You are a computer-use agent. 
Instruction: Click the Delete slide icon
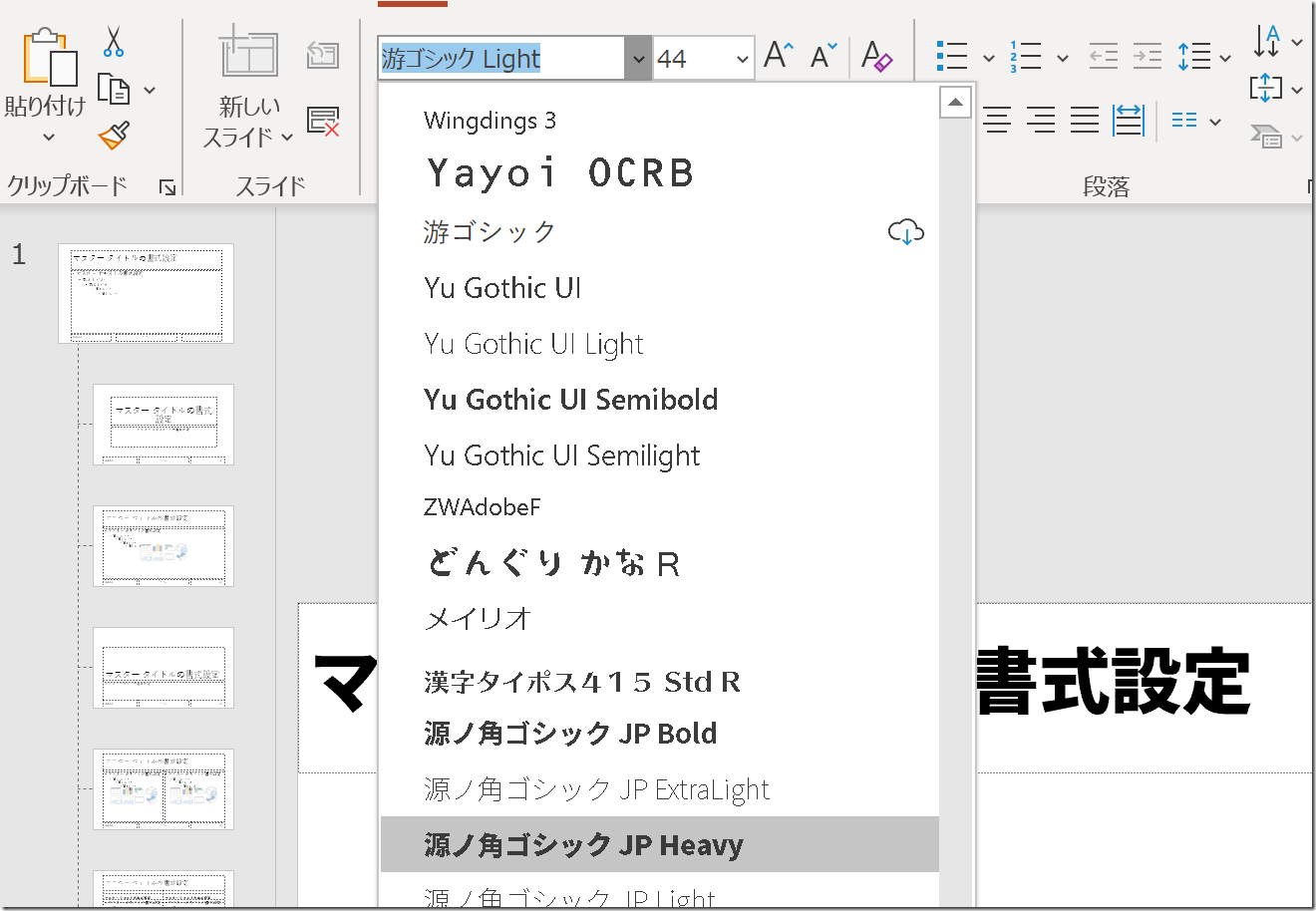pos(323,121)
